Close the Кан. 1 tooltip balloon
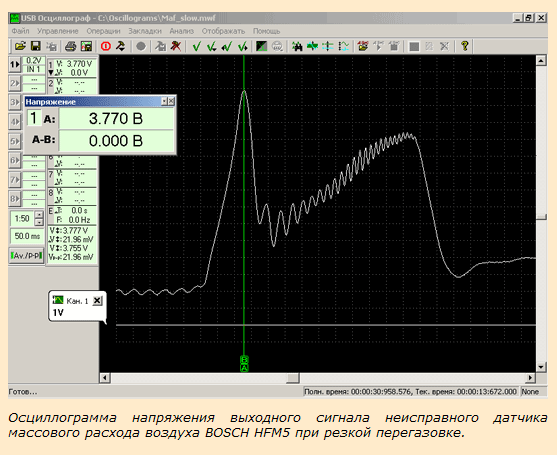The height and width of the screenshot is (455, 557). [x=97, y=301]
